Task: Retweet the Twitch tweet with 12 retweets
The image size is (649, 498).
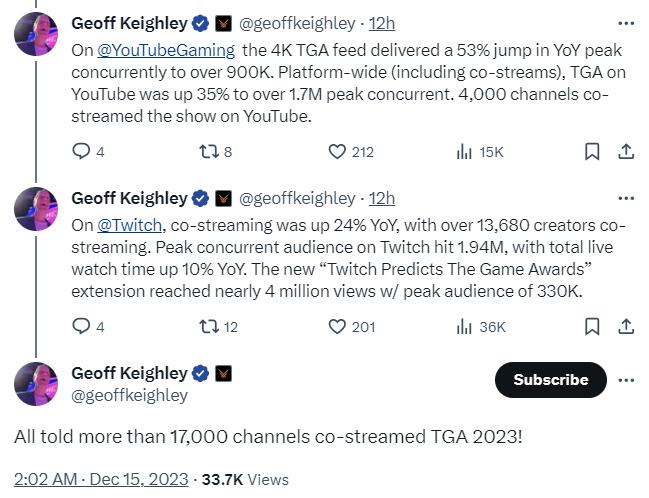Action: pos(206,326)
